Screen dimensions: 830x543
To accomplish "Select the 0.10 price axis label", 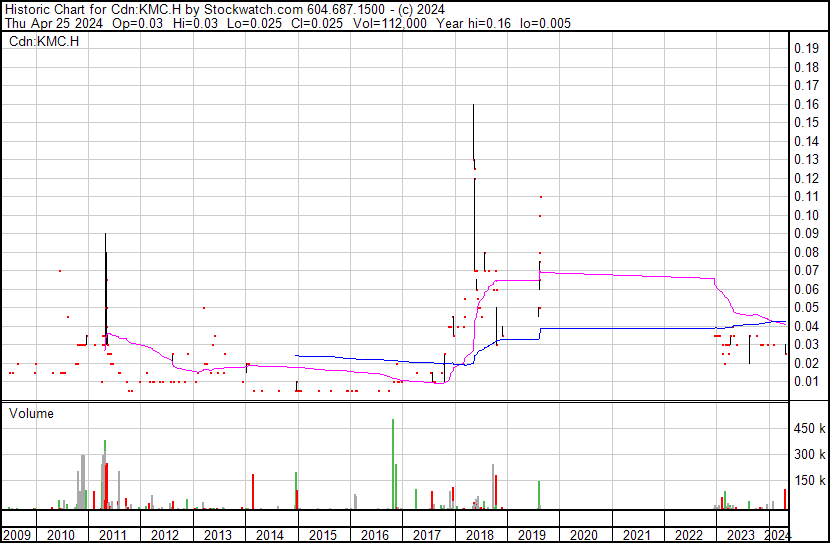I will point(807,215).
